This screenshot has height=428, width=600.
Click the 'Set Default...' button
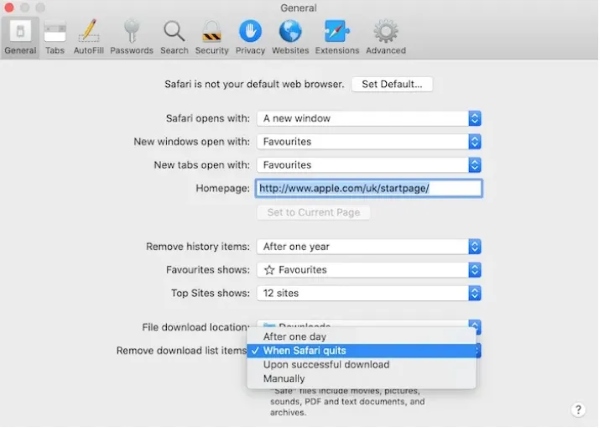[392, 84]
